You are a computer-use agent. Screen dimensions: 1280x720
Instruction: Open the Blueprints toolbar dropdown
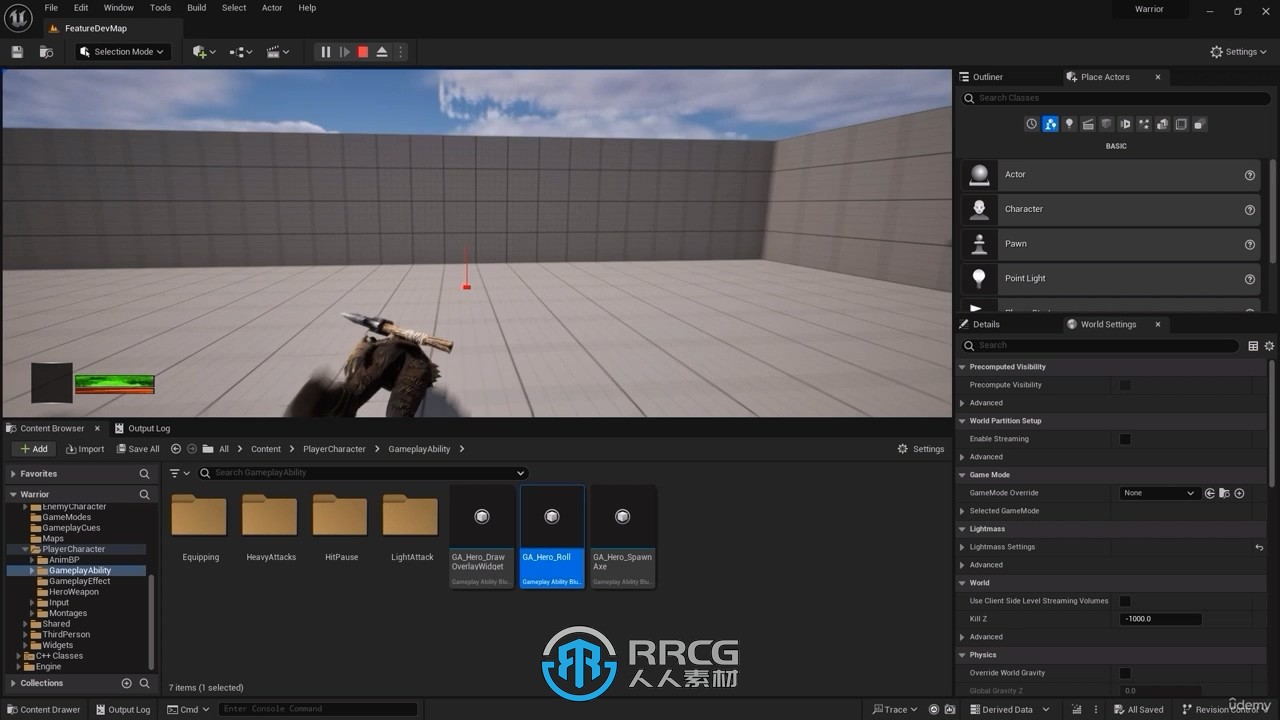241,52
